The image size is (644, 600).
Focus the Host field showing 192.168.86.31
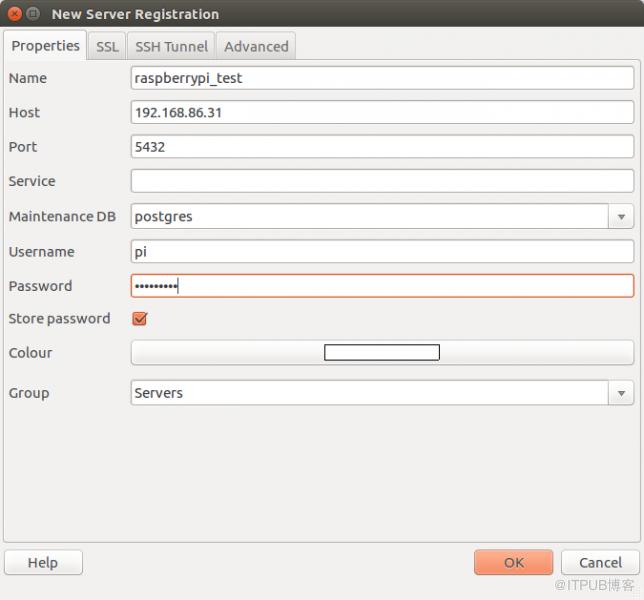point(382,112)
